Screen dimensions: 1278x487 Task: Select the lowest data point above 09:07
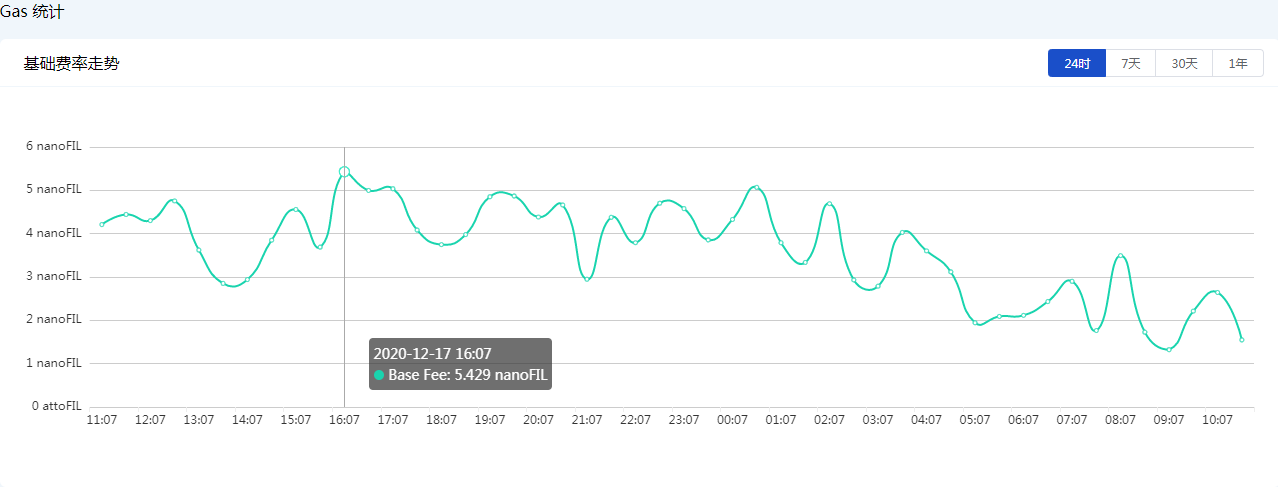pos(1168,349)
